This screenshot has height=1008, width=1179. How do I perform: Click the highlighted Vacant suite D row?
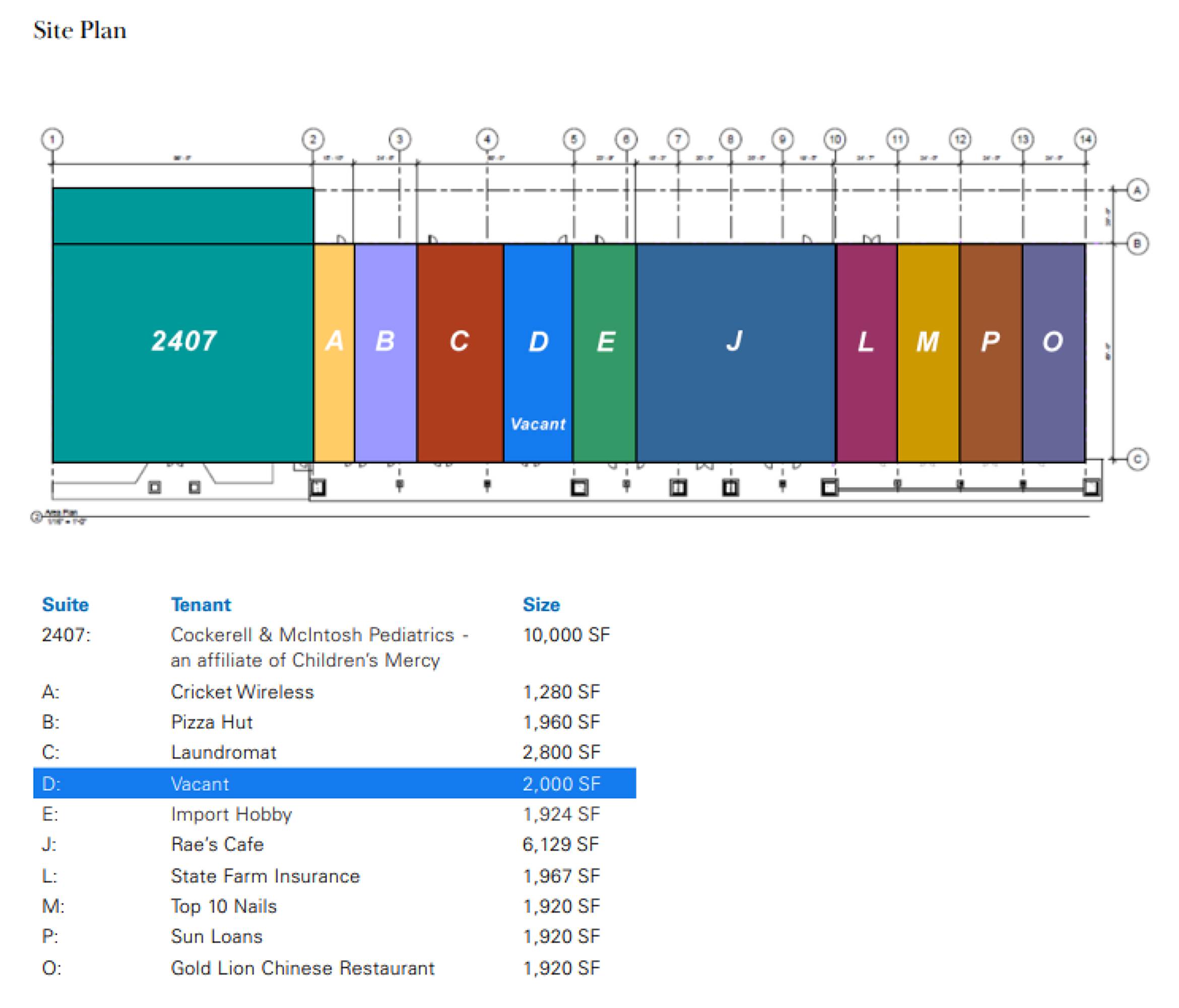tap(334, 783)
